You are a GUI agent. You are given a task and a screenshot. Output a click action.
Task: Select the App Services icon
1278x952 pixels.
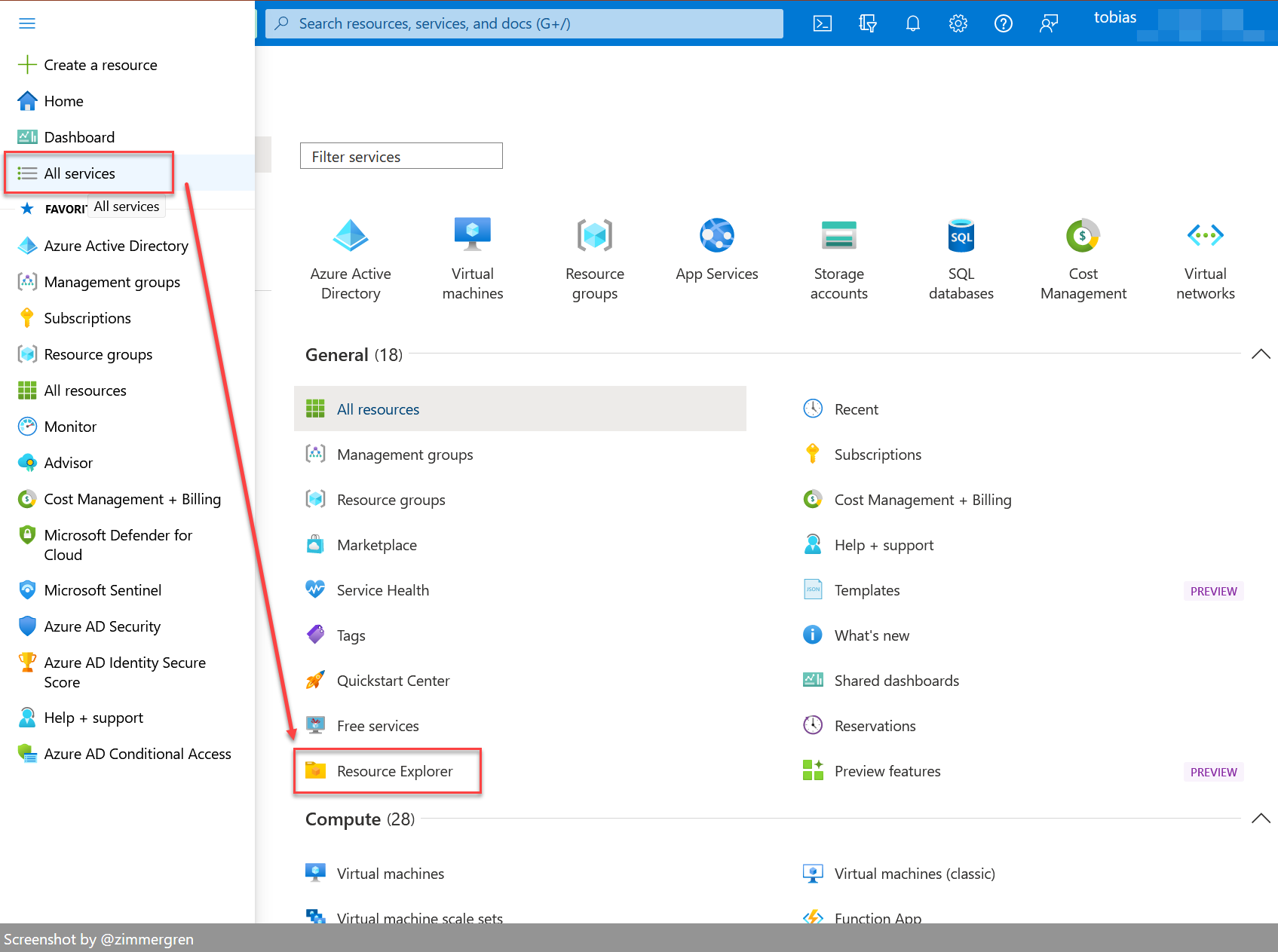click(x=716, y=234)
